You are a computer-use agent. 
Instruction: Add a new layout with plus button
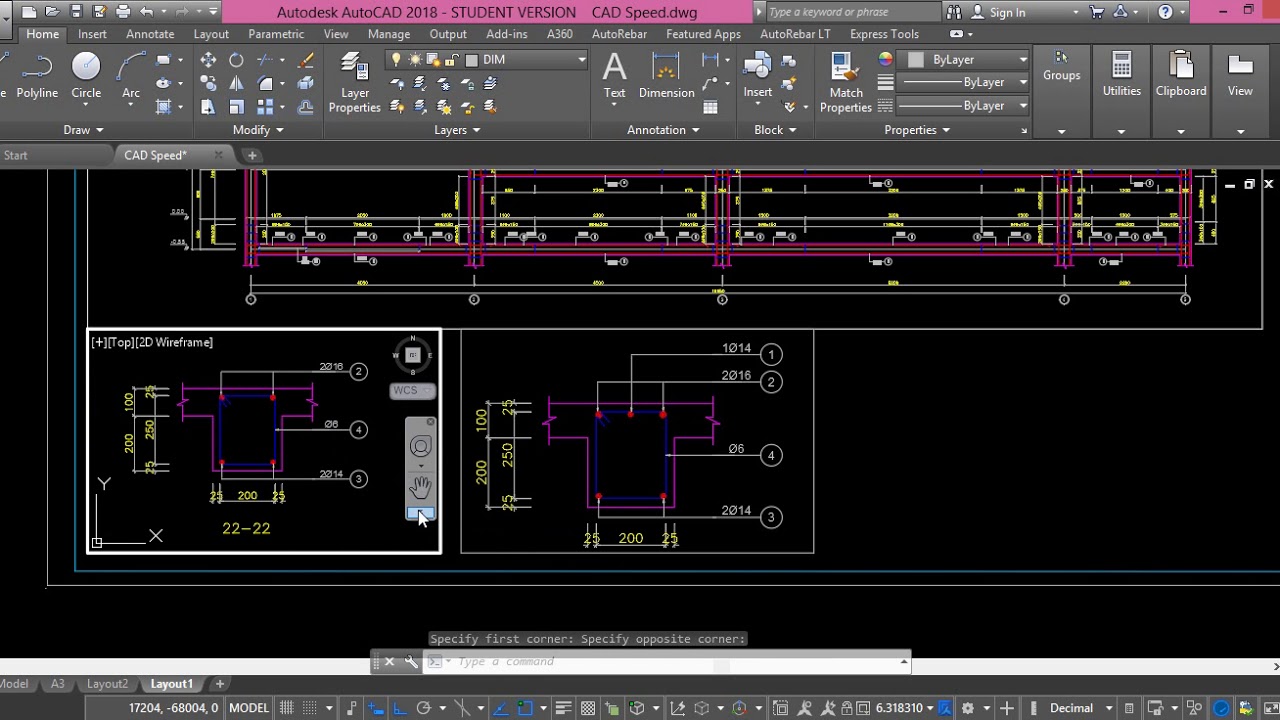tap(219, 684)
